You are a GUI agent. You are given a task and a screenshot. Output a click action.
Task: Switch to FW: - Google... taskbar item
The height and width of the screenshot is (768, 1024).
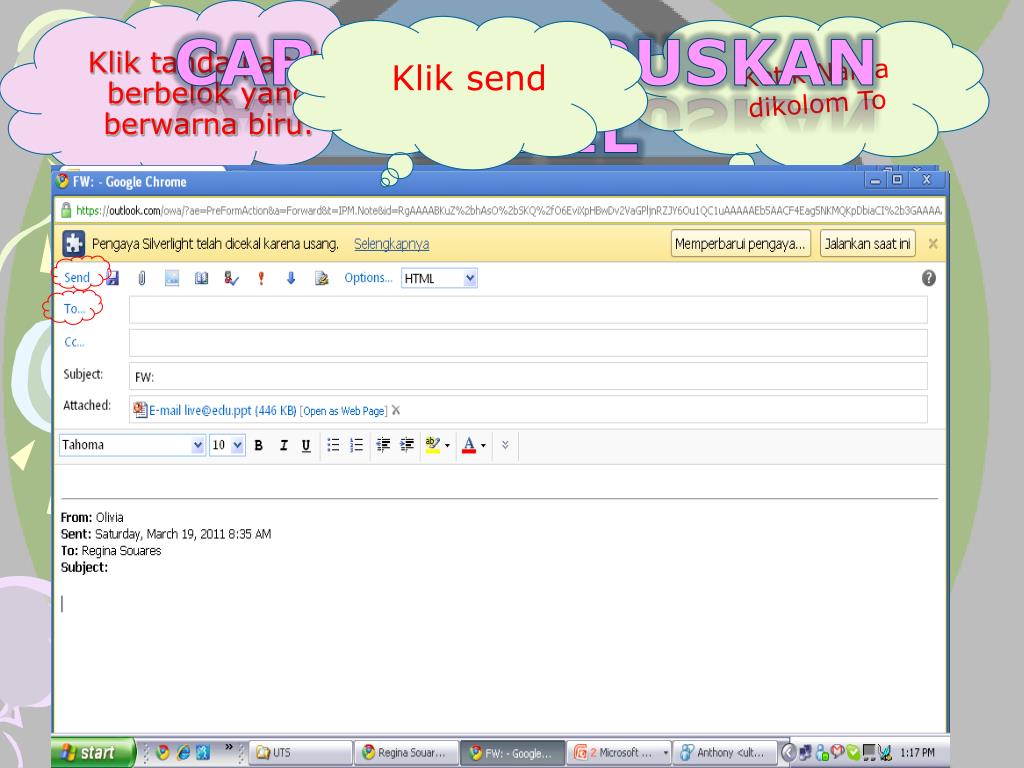click(513, 753)
